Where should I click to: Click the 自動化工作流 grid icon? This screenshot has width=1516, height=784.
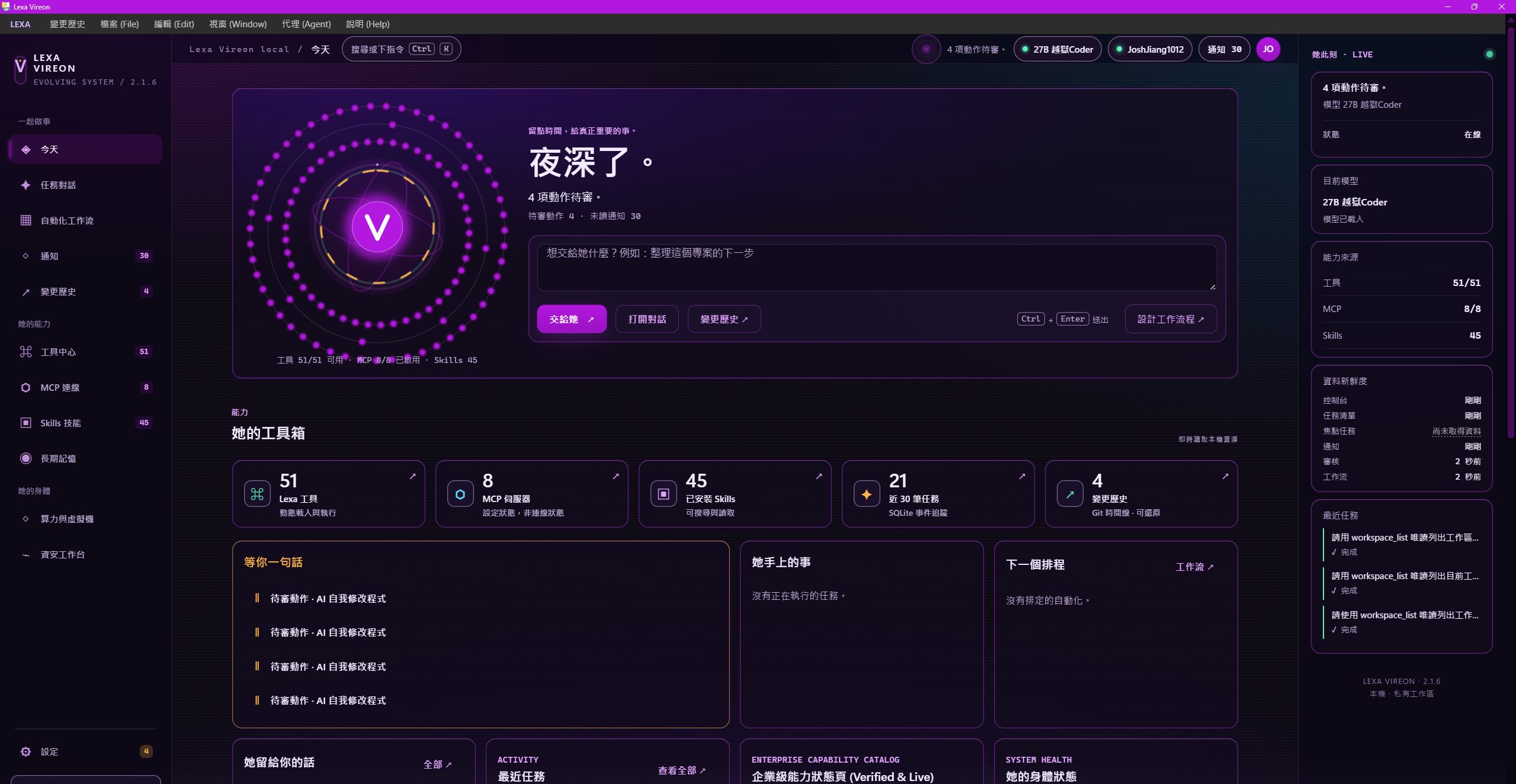(x=25, y=220)
